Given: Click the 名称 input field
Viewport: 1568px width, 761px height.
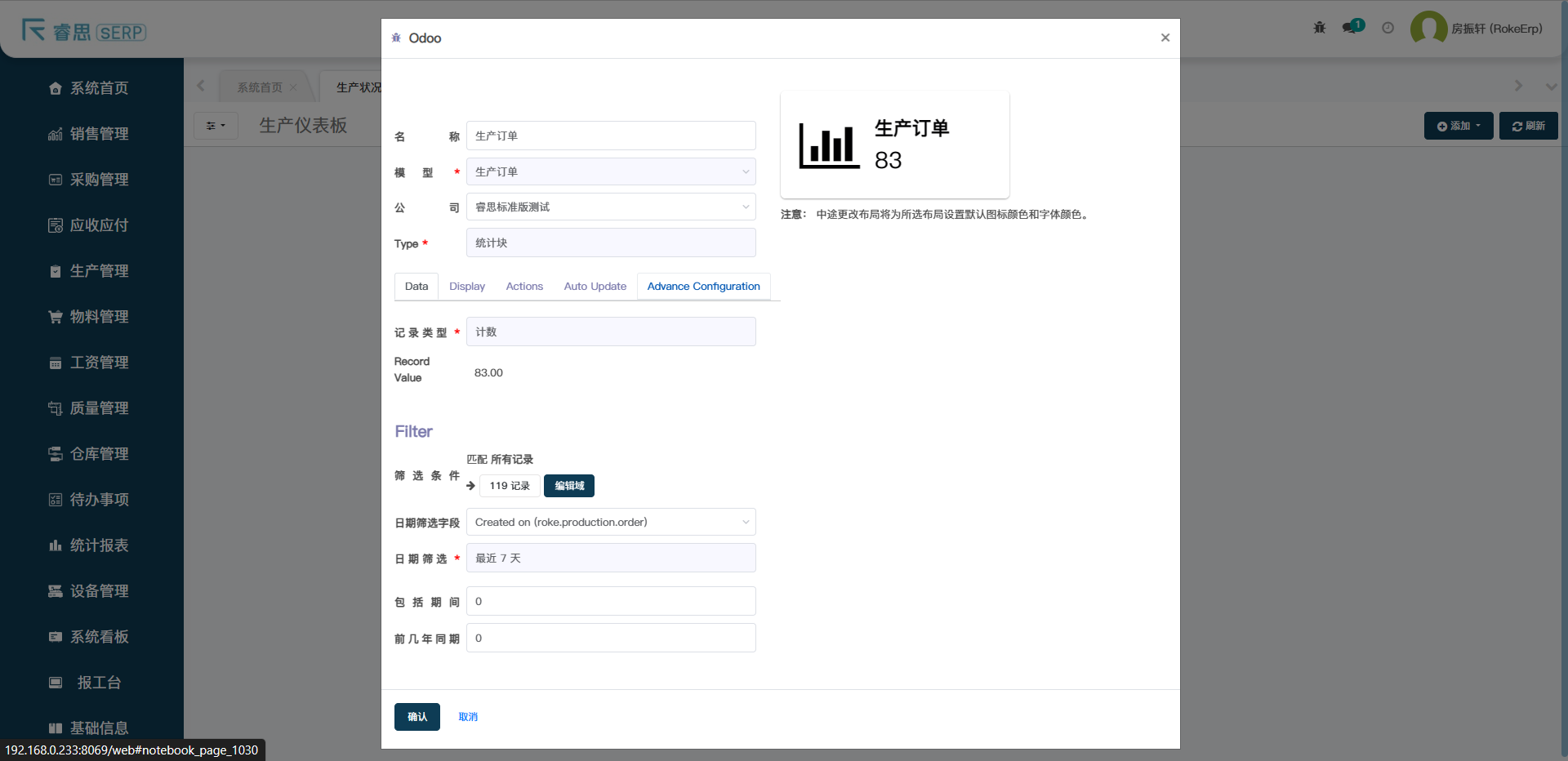Looking at the screenshot, I should (x=610, y=136).
